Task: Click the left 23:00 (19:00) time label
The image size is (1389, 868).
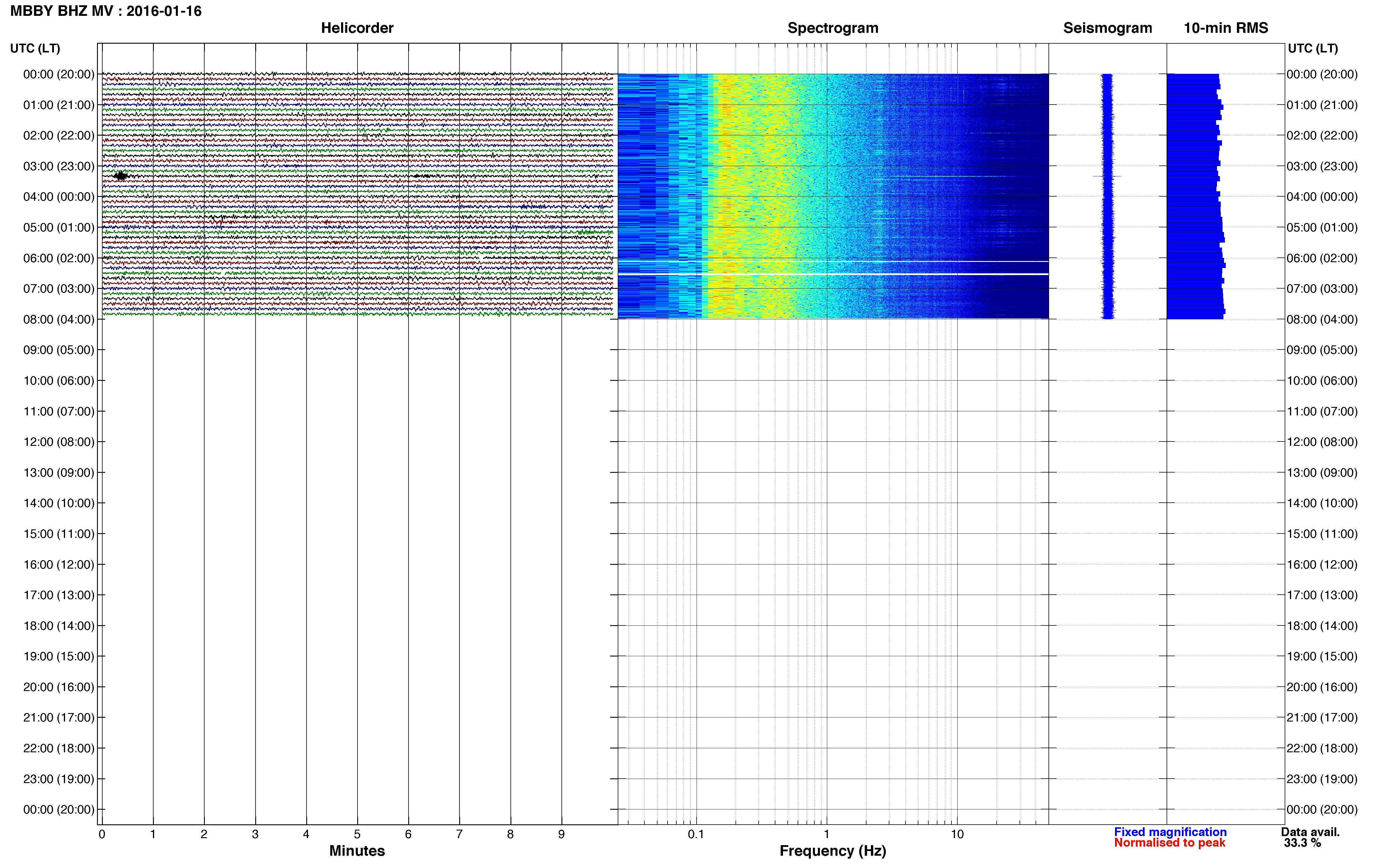Action: 59,778
